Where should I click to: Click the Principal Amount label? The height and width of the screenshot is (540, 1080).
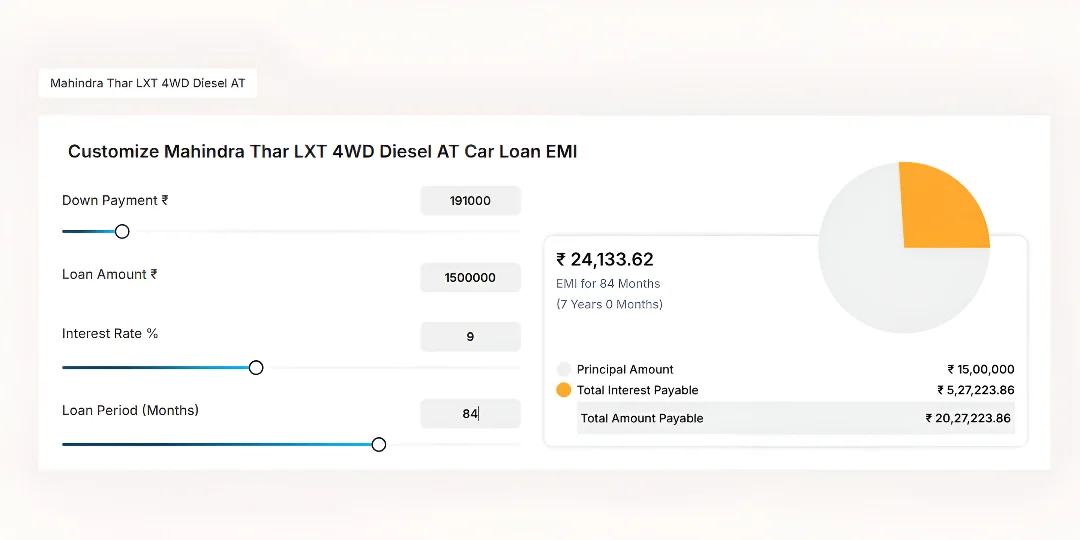[625, 369]
